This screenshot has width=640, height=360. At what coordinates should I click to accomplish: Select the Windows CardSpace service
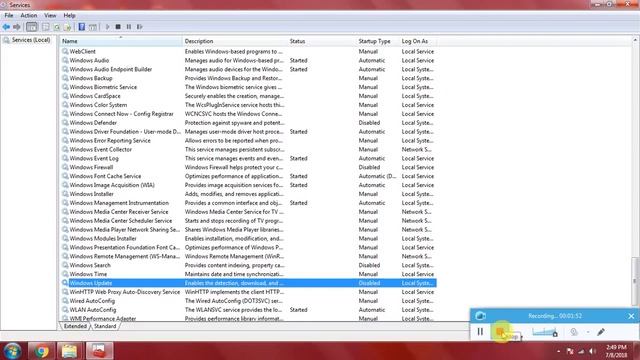(249, 96)
